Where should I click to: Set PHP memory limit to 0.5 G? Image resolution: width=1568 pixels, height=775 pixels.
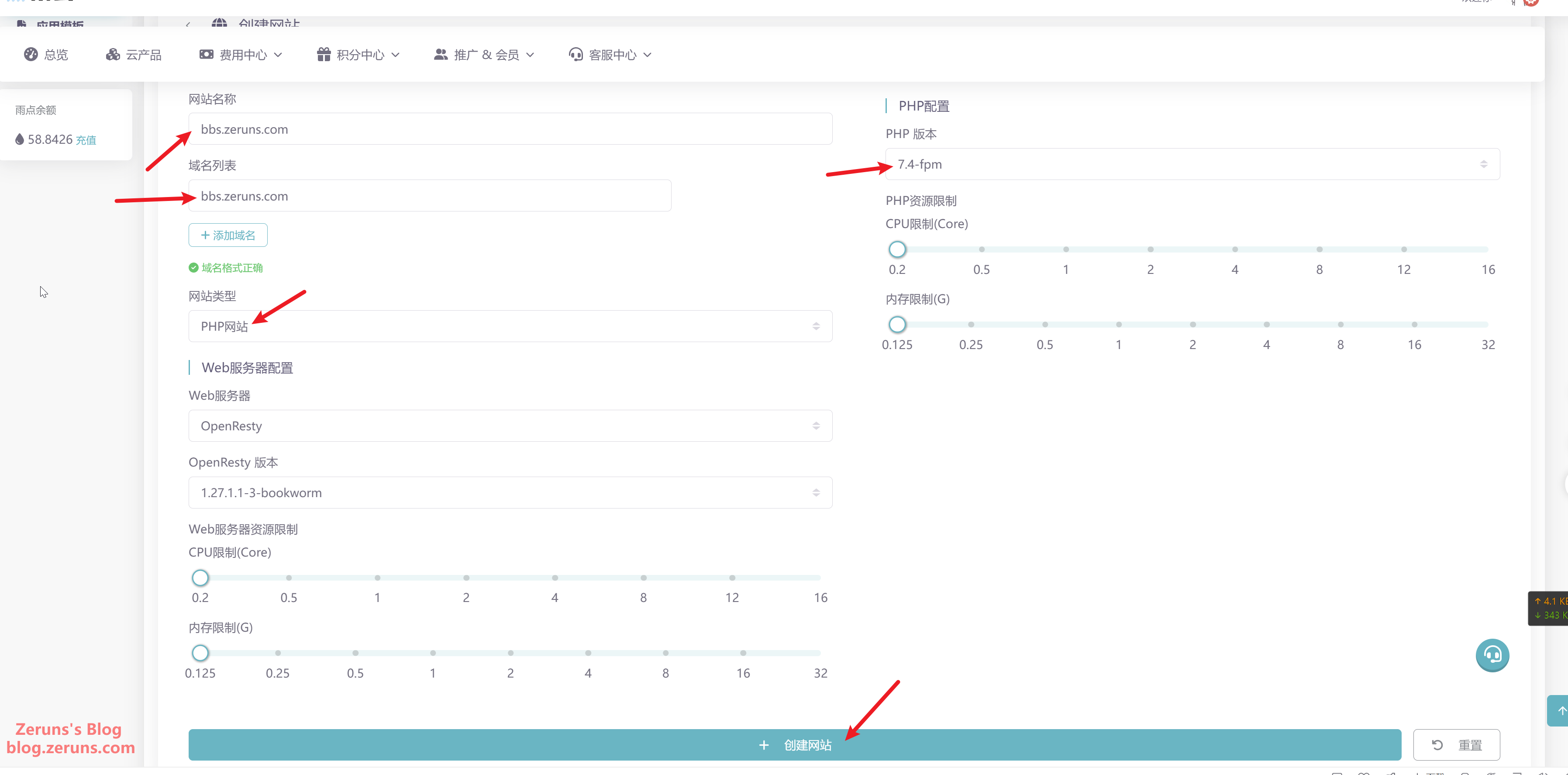(1045, 325)
